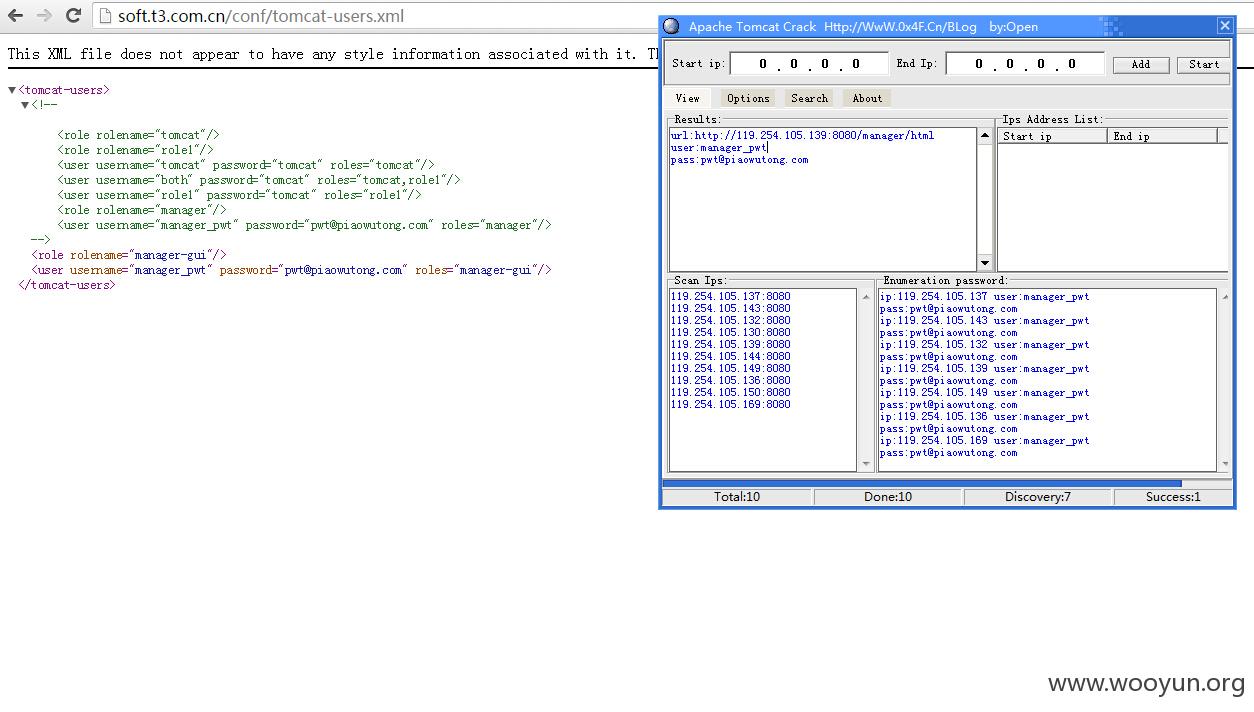
Task: Click the manager-gui user line in XML
Action: point(291,270)
